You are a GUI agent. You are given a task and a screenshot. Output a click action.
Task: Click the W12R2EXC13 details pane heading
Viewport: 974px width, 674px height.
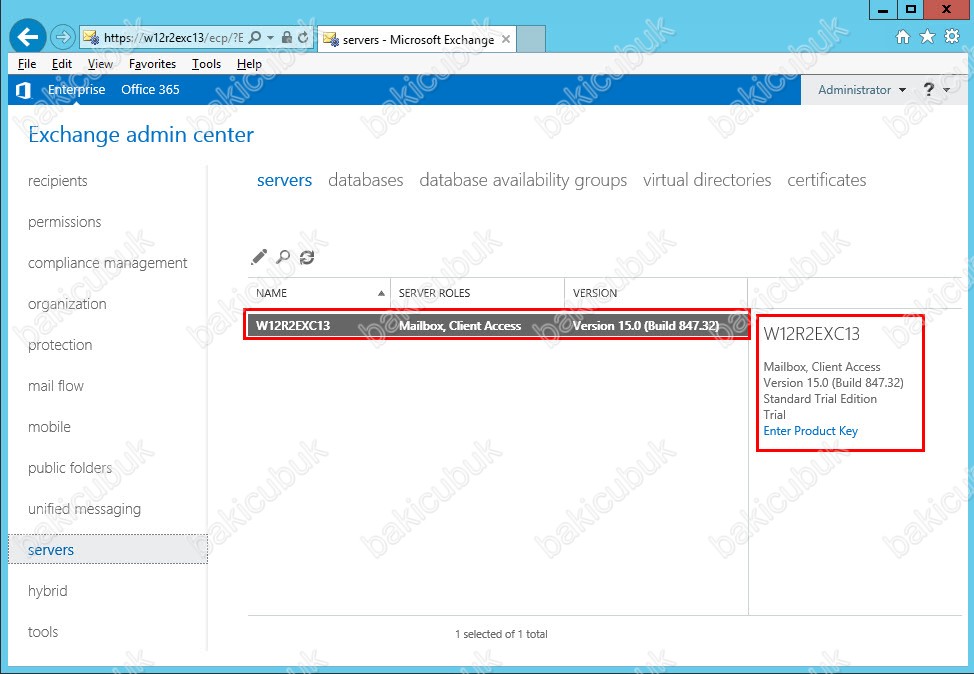coord(812,334)
